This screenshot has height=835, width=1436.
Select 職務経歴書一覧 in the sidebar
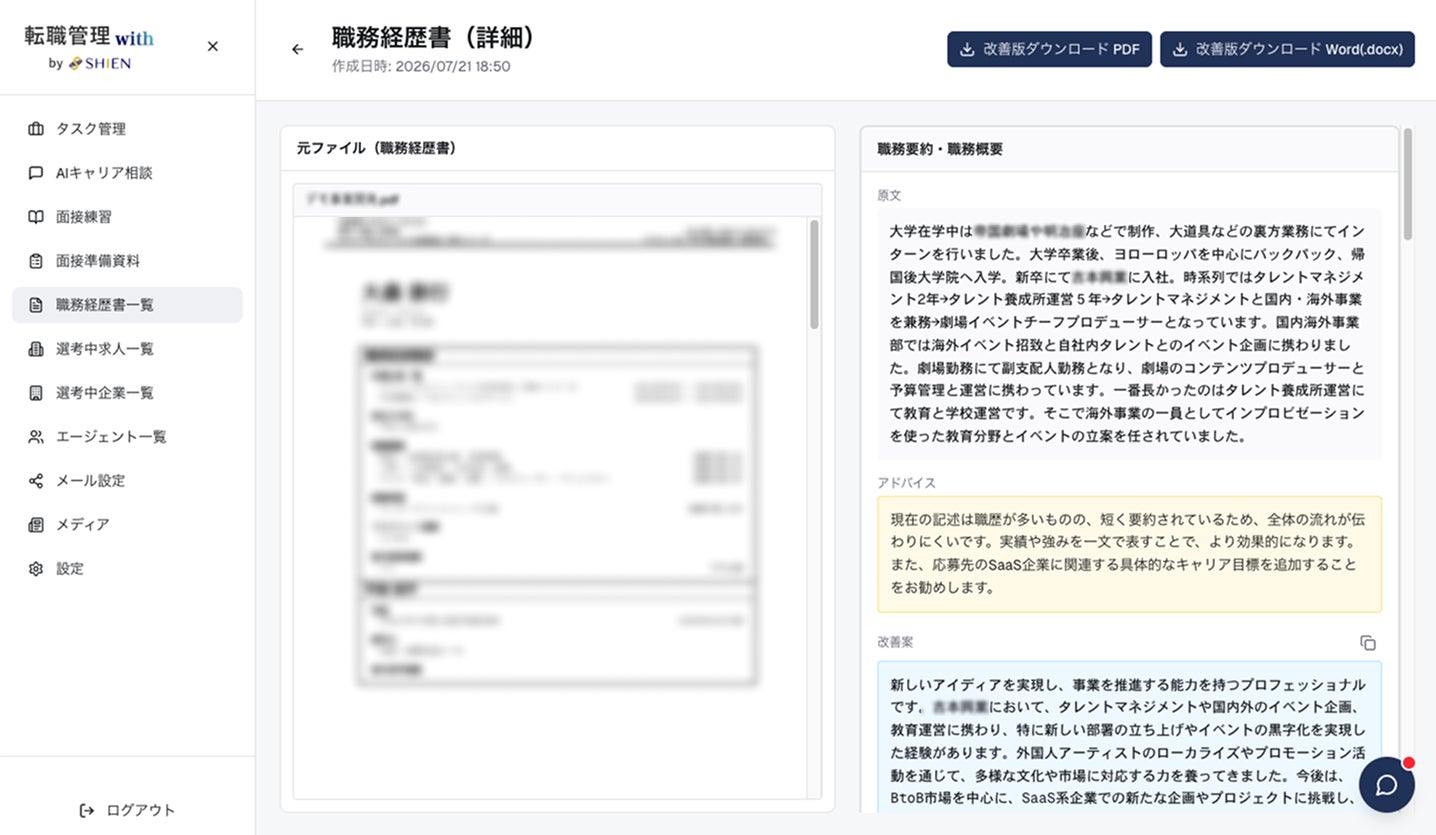point(127,305)
